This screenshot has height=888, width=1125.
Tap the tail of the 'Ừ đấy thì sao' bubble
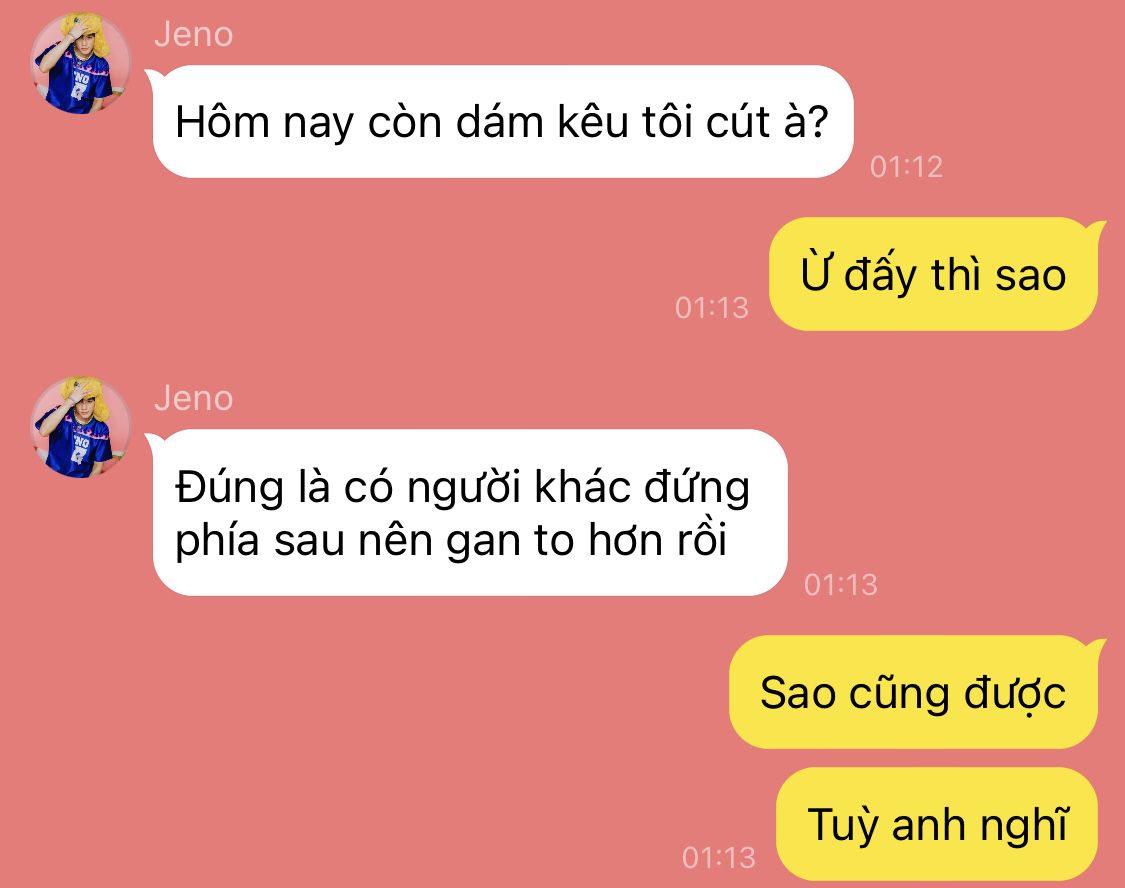[1096, 230]
